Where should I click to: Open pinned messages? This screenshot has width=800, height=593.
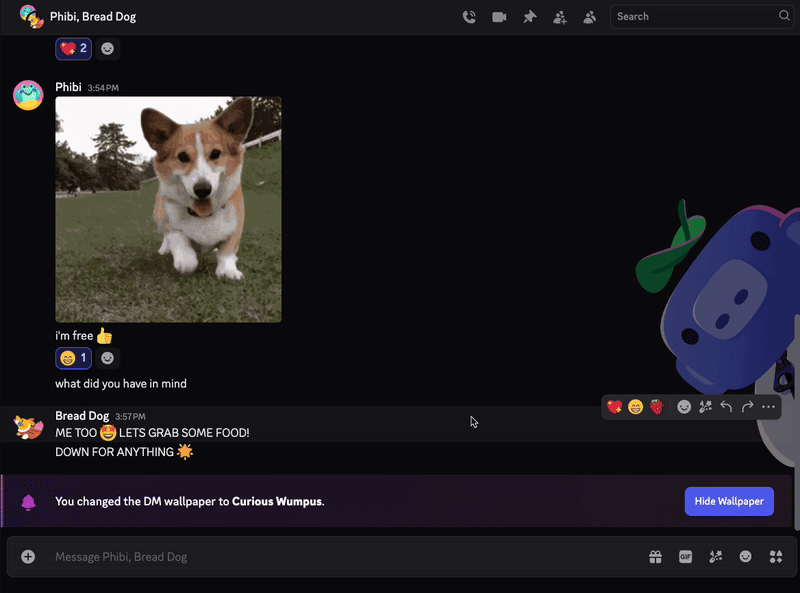(530, 17)
